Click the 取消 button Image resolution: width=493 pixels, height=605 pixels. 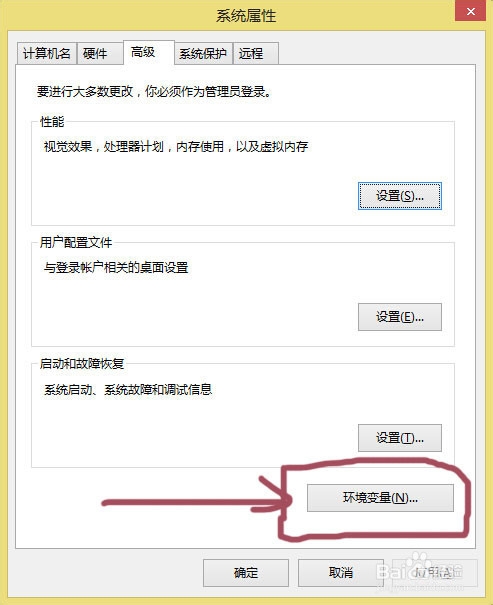(341, 573)
